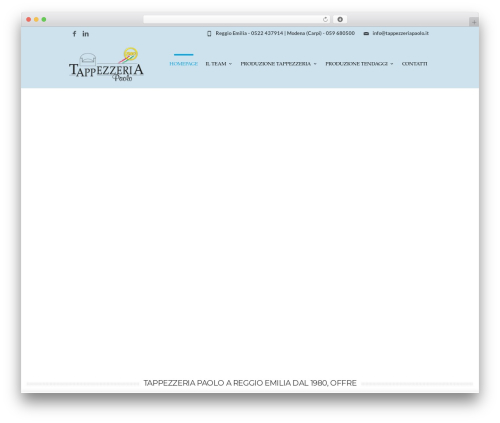Open the Produzione Tappezzeria menu
Screen dimensions: 500x423
[276, 64]
